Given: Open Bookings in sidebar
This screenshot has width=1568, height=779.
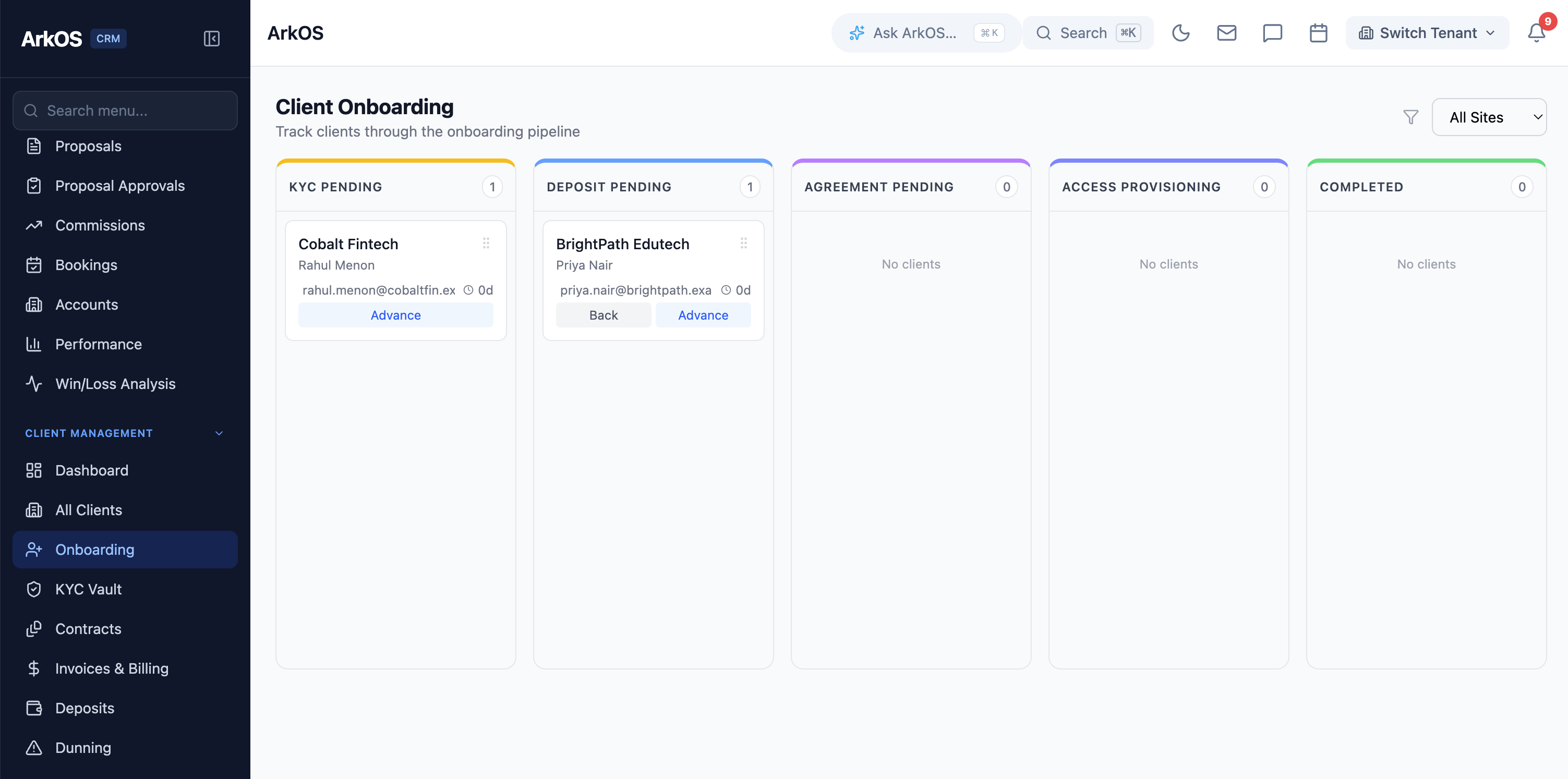Looking at the screenshot, I should point(125,265).
